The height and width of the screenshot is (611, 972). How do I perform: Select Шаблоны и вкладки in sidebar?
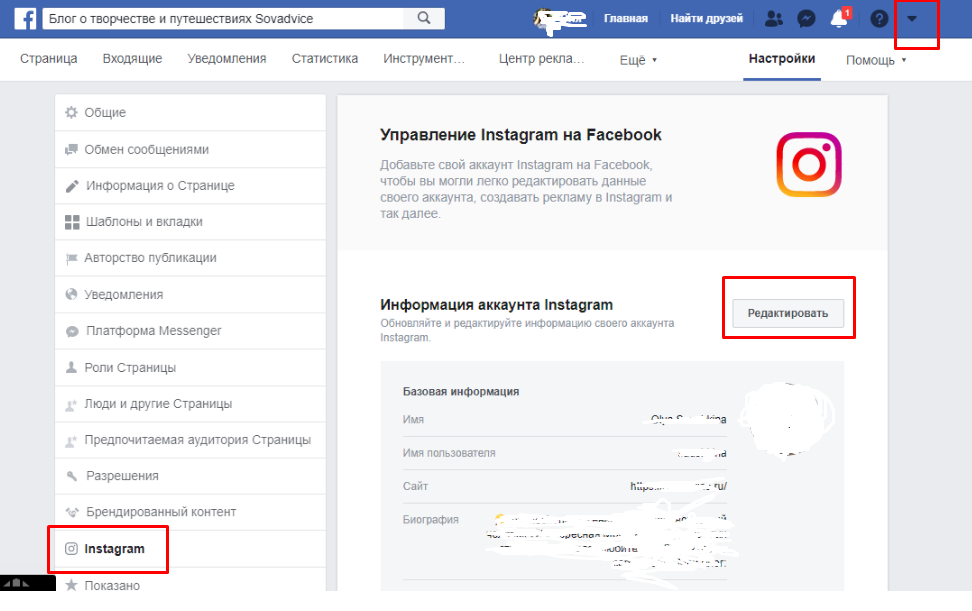pos(190,222)
